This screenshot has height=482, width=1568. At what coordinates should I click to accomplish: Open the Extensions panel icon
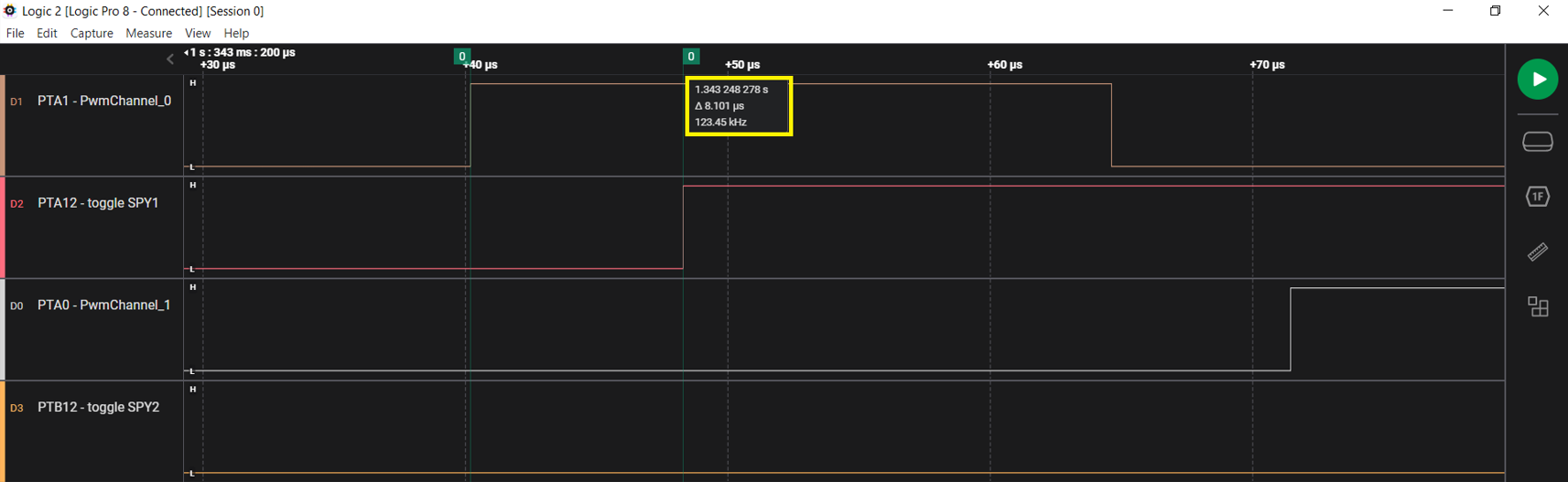[x=1538, y=306]
